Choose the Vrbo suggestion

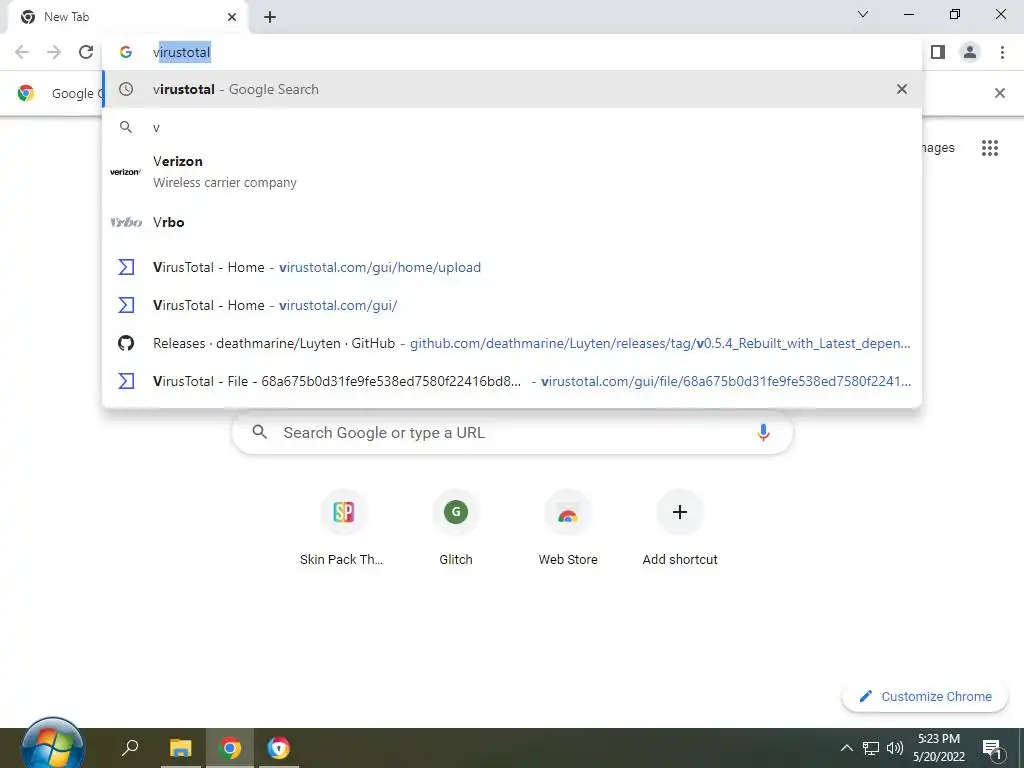[512, 222]
